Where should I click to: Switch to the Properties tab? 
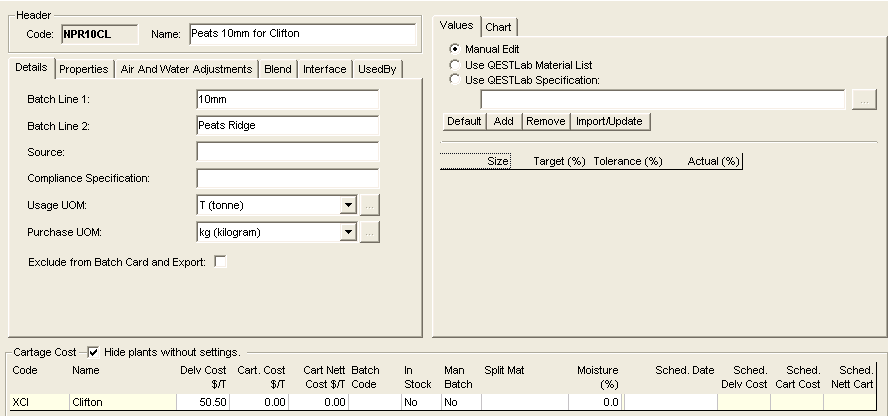[83, 69]
